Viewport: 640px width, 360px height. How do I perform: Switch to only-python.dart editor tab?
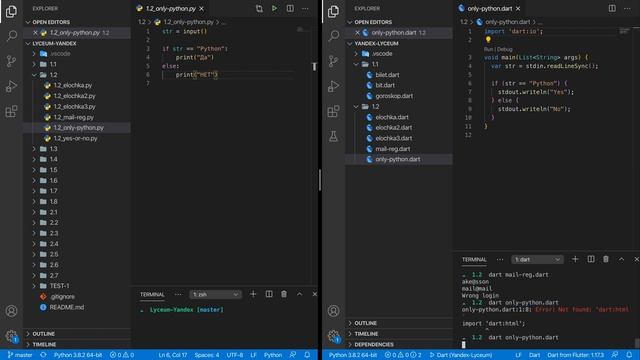tap(489, 8)
